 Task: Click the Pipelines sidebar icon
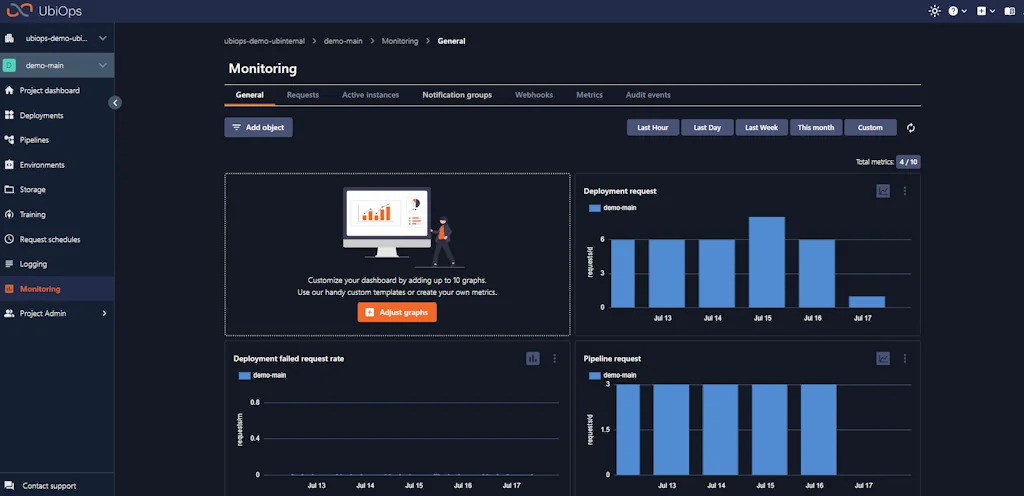click(9, 140)
